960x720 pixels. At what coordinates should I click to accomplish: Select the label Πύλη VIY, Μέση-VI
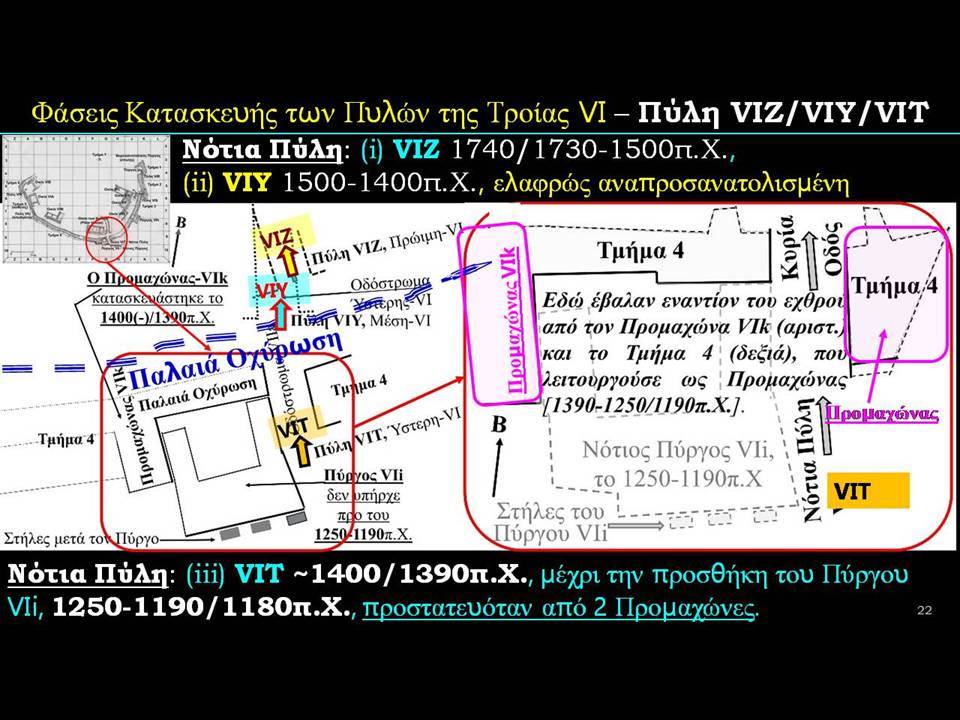(362, 321)
